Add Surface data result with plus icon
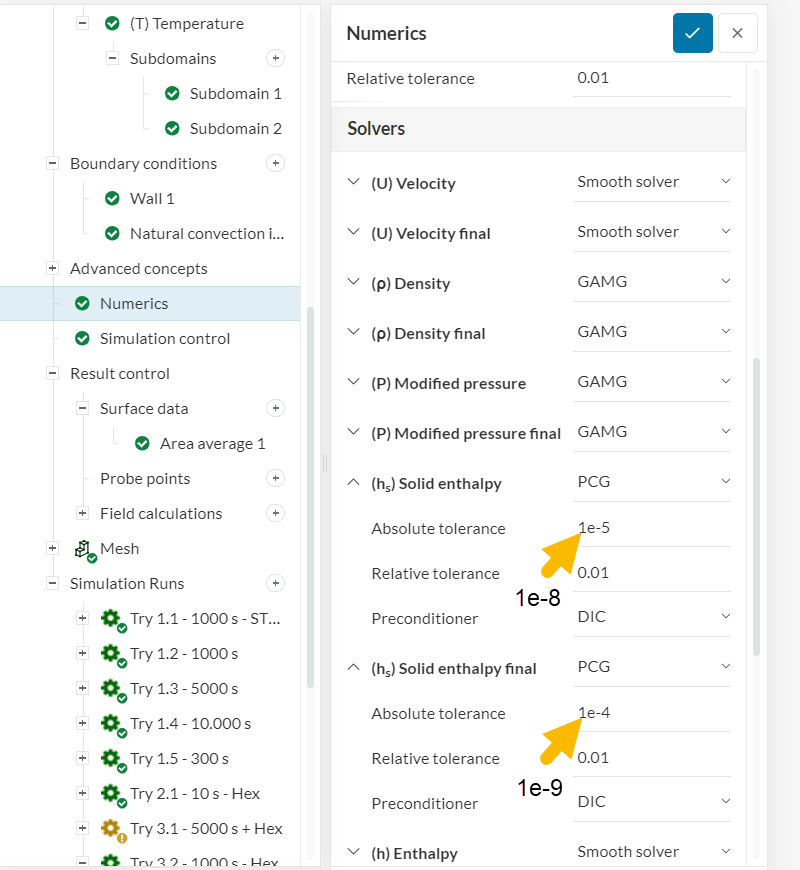The height and width of the screenshot is (870, 800). tap(277, 408)
